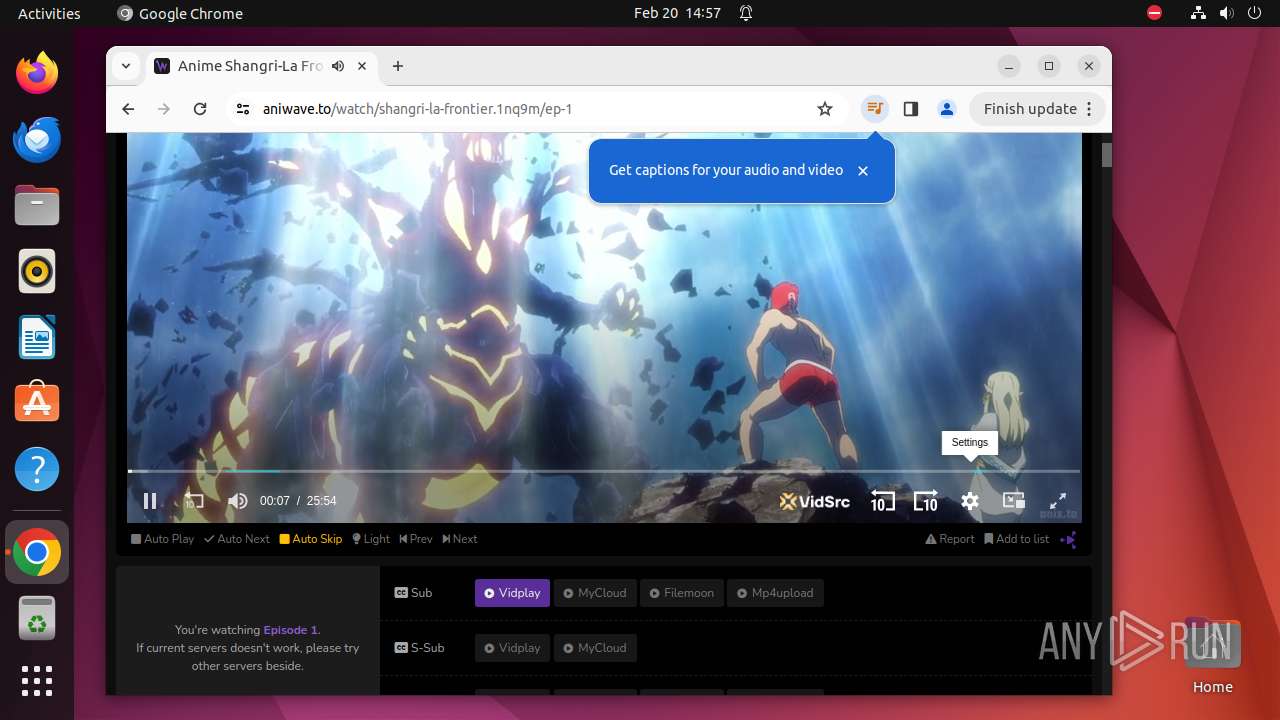Screen dimensions: 1280x720
Task: Toggle the Auto Skip option
Action: pos(311,539)
